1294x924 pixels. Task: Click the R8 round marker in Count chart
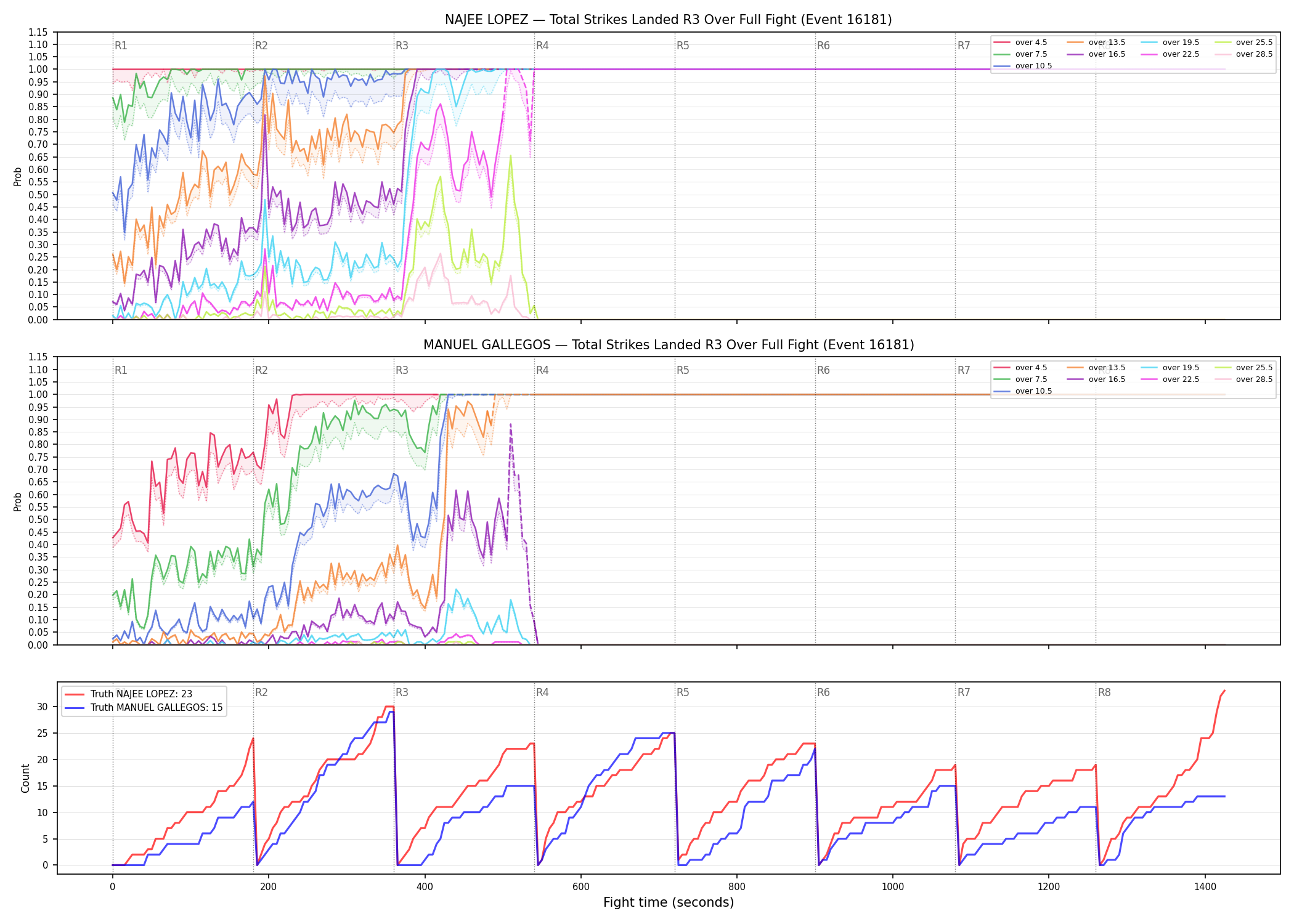[x=1104, y=692]
